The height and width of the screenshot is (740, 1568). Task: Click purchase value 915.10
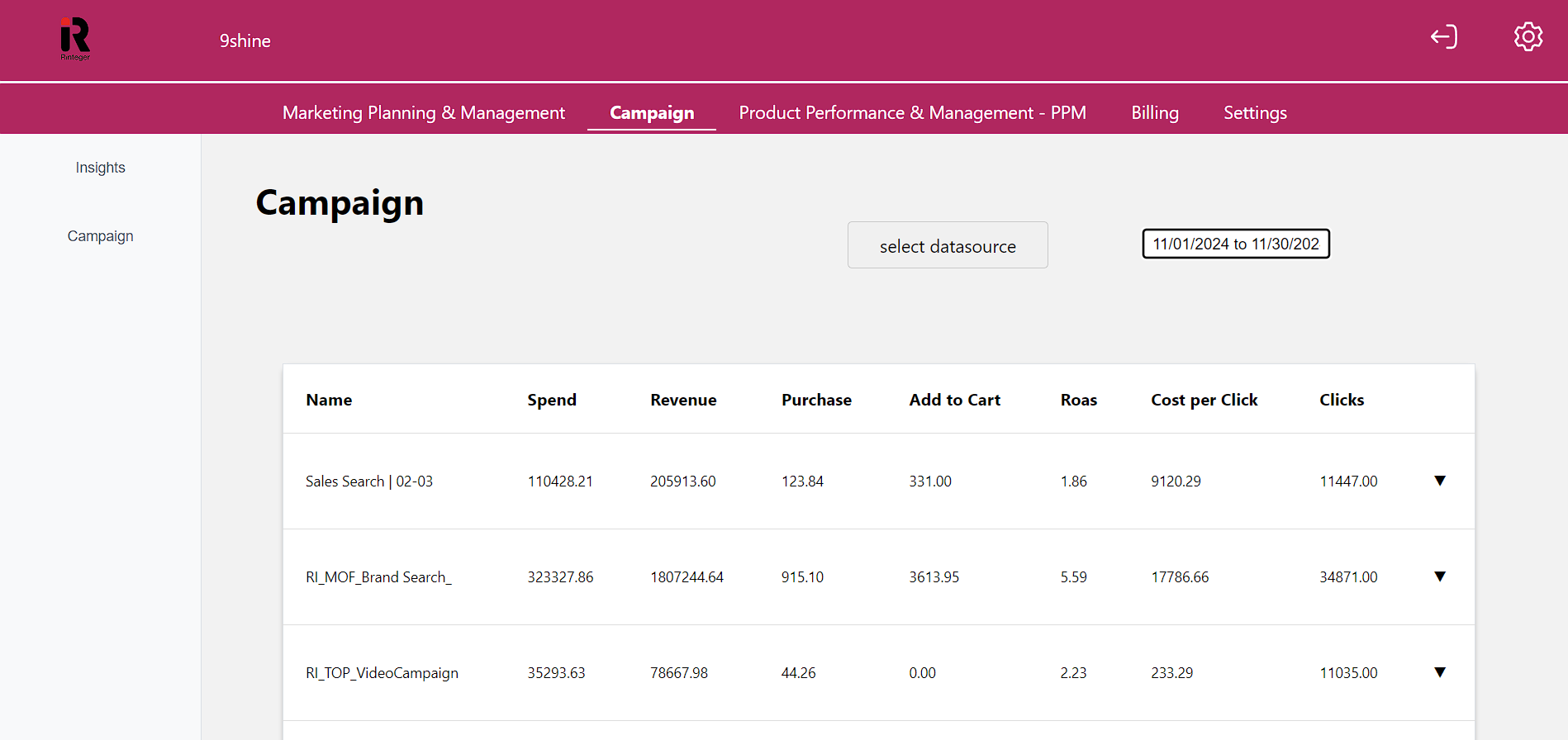(802, 577)
